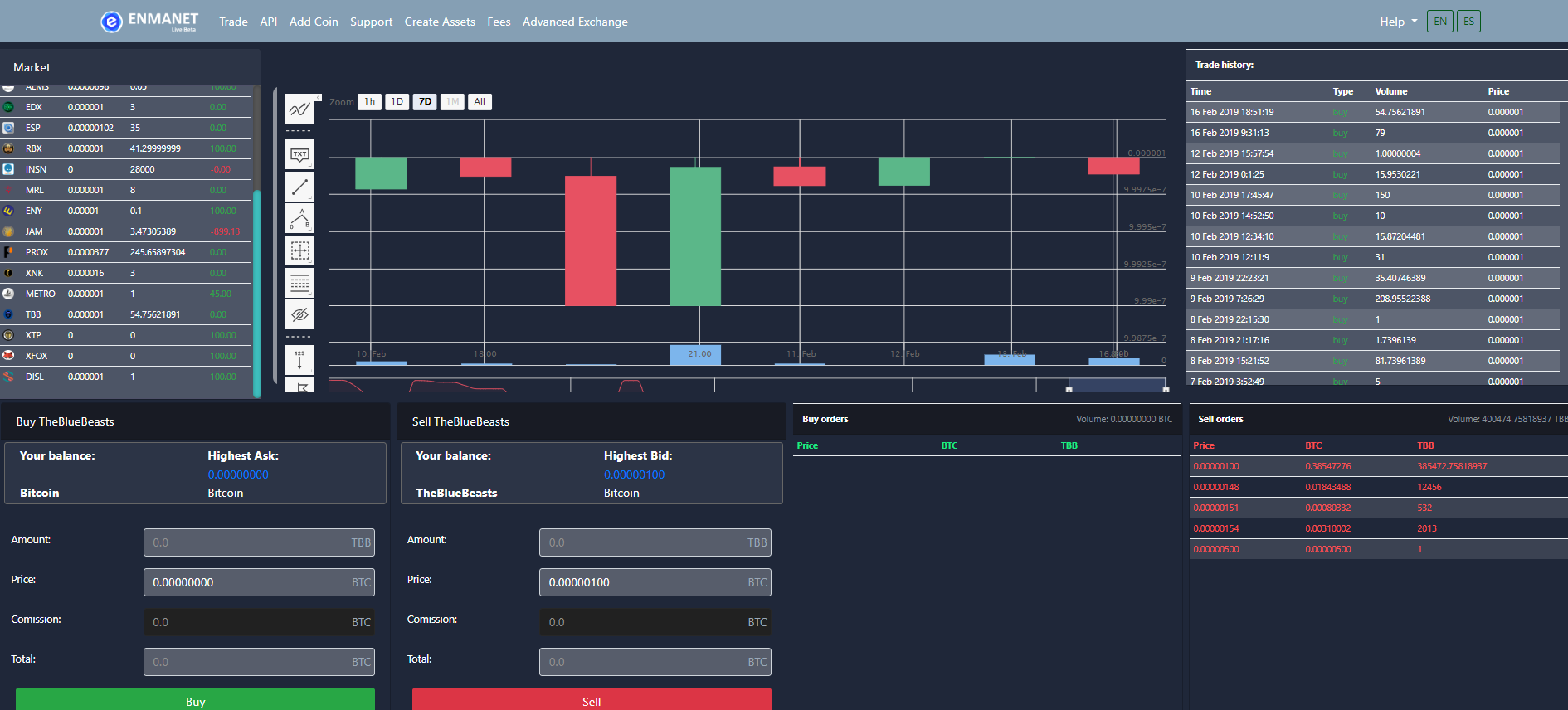Click the XTP coin icon
Screen dimensions: 1568x710
click(x=8, y=335)
